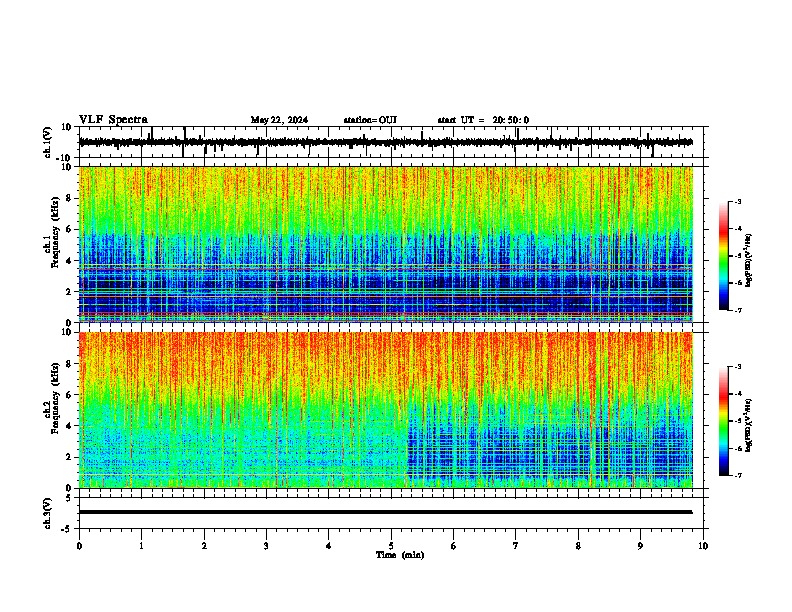The width and height of the screenshot is (792, 612).
Task: Click the "-3" label on ch.2 colorbar
Action: coord(737,367)
